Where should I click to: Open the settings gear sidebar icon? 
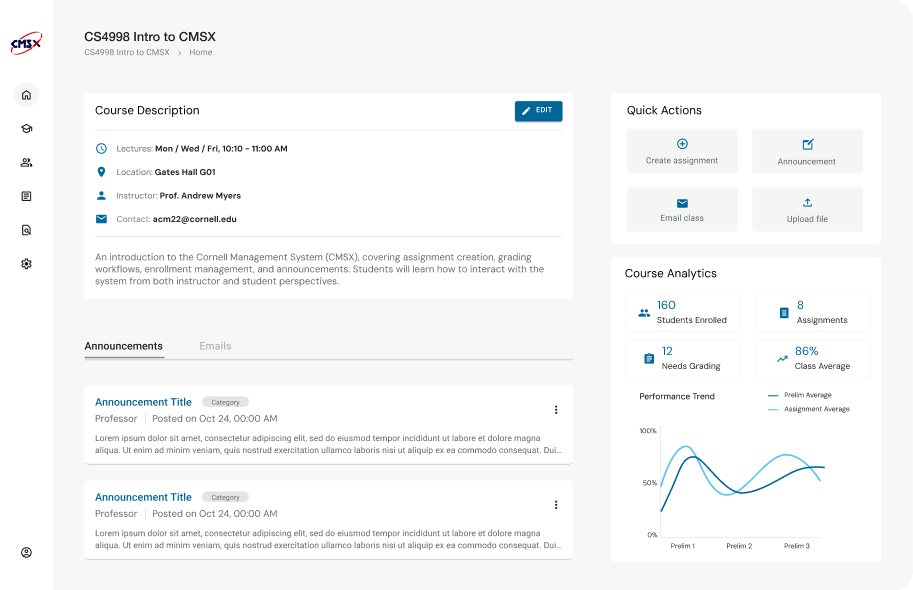coord(26,264)
